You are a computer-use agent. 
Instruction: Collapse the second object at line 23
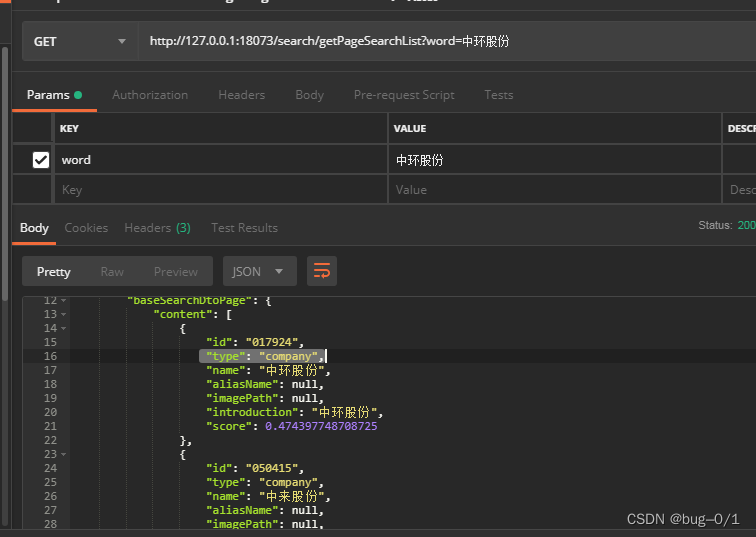[x=64, y=454]
